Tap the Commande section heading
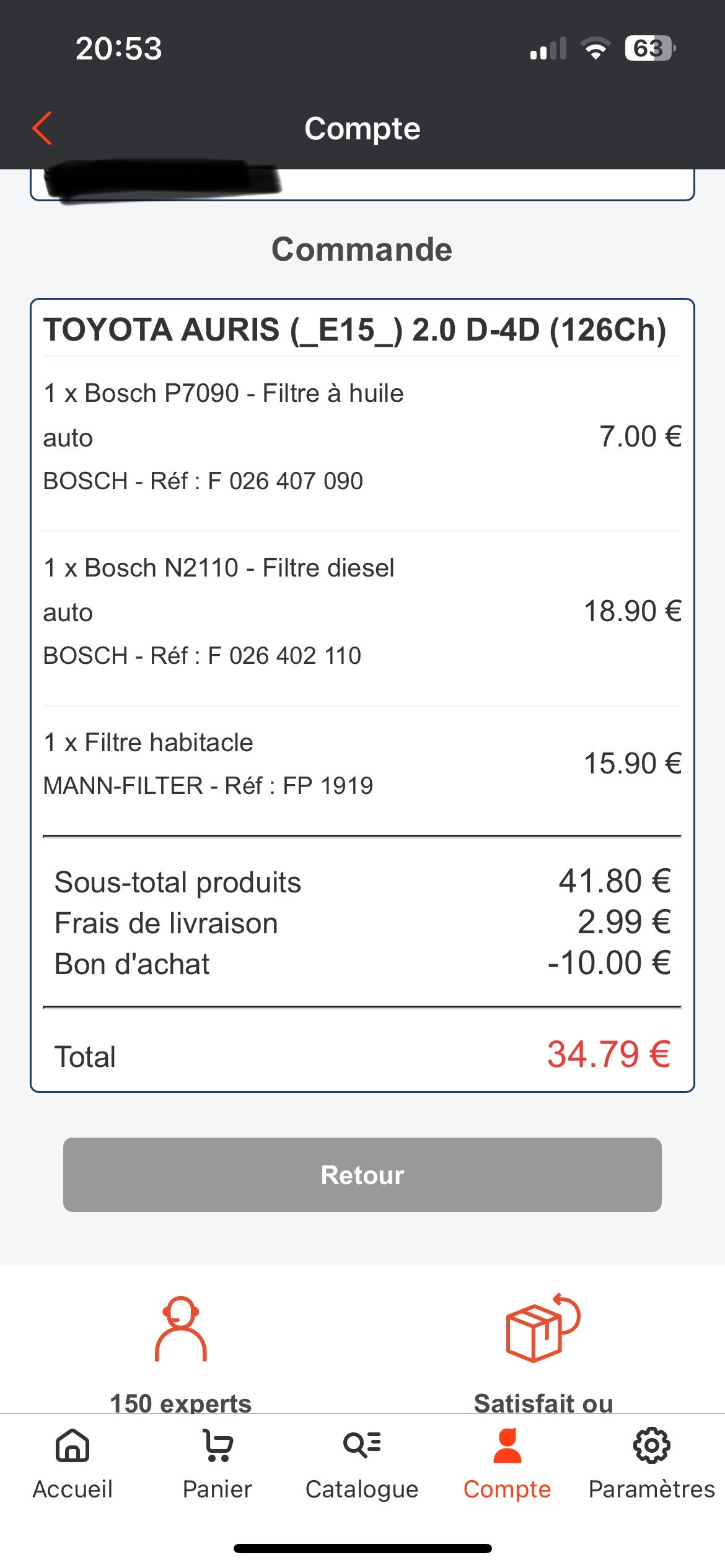This screenshot has height=1568, width=725. (x=362, y=250)
